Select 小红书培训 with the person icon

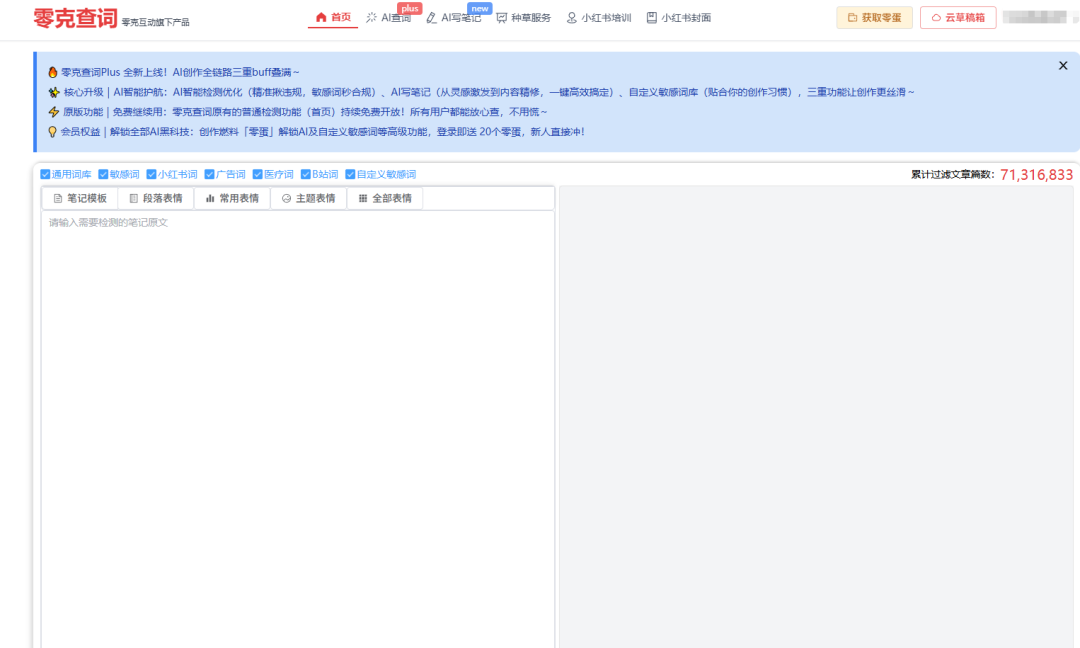570,17
